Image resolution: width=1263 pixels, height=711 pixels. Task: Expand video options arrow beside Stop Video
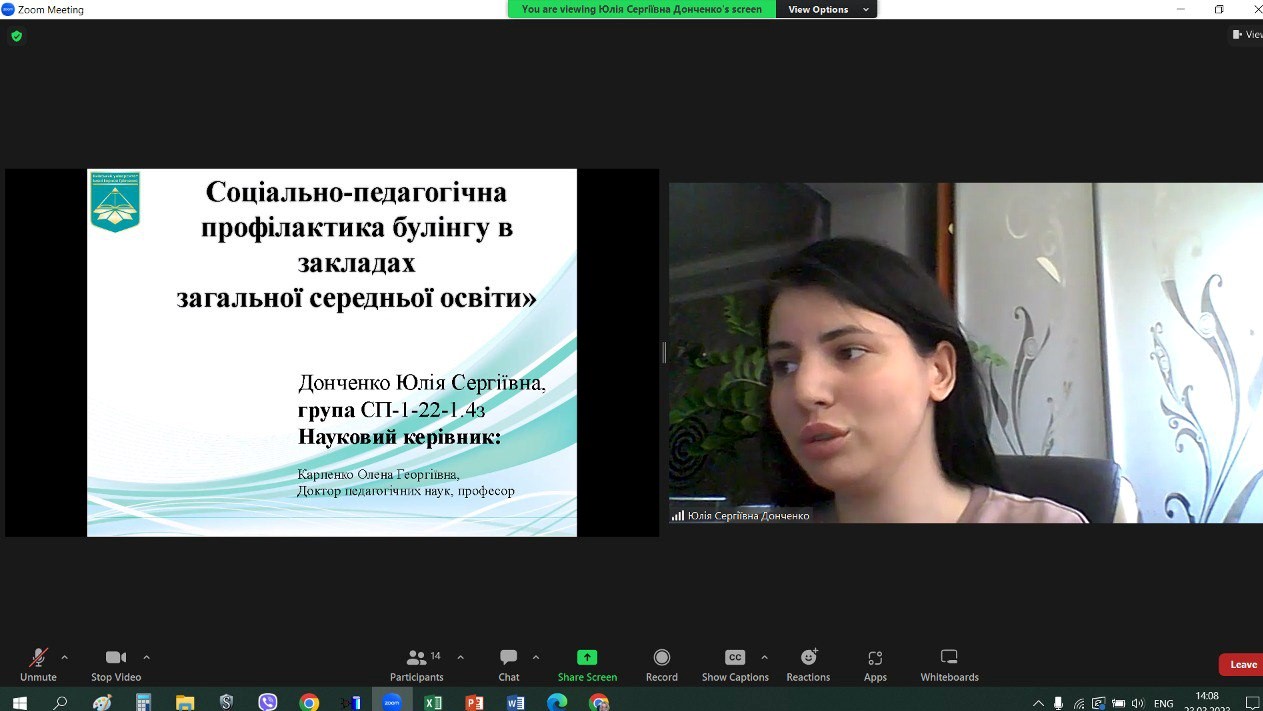click(x=146, y=657)
